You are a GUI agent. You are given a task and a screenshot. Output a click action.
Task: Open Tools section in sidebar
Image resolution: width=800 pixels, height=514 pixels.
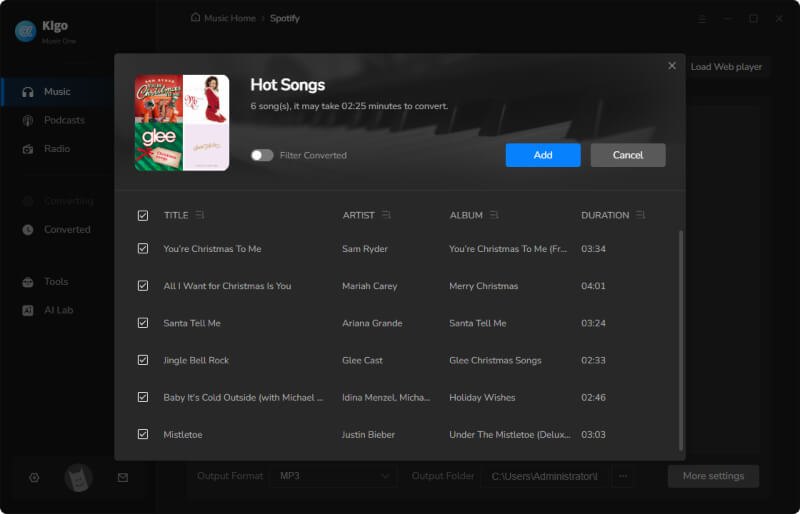click(x=57, y=282)
